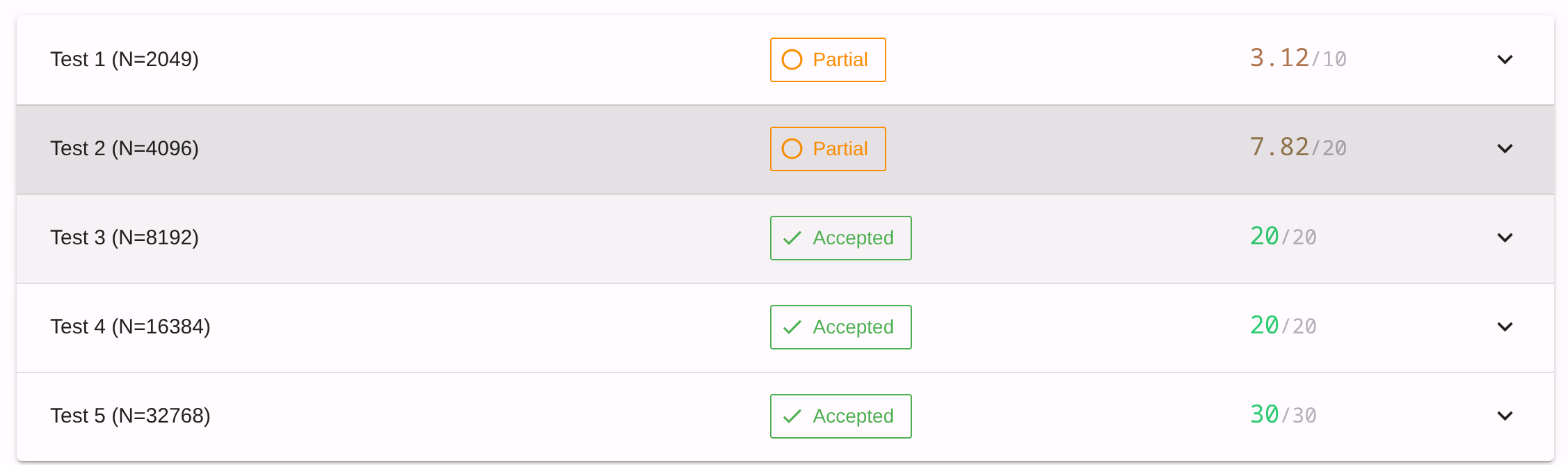This screenshot has width=1568, height=465.
Task: Click the Accepted badge on Test 4
Action: pyautogui.click(x=840, y=327)
